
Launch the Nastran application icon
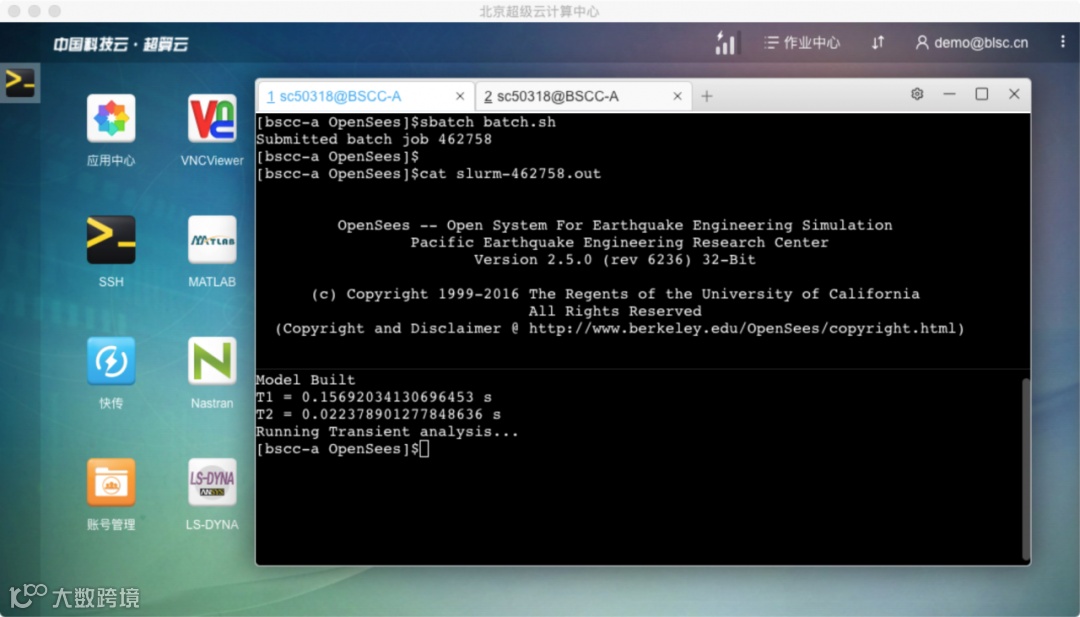pos(212,361)
